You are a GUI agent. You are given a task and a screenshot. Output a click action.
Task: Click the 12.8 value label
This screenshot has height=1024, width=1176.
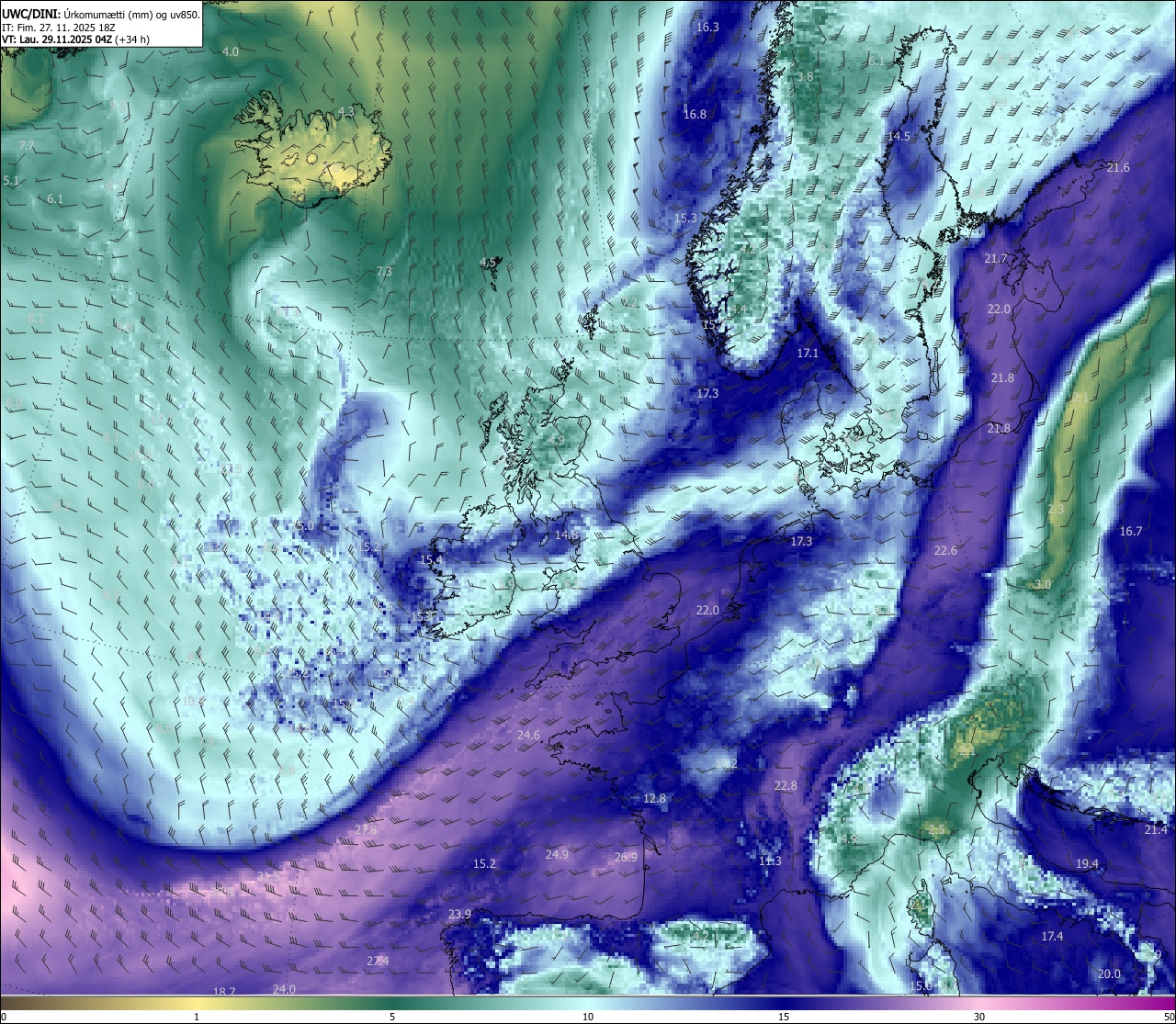[x=654, y=799]
